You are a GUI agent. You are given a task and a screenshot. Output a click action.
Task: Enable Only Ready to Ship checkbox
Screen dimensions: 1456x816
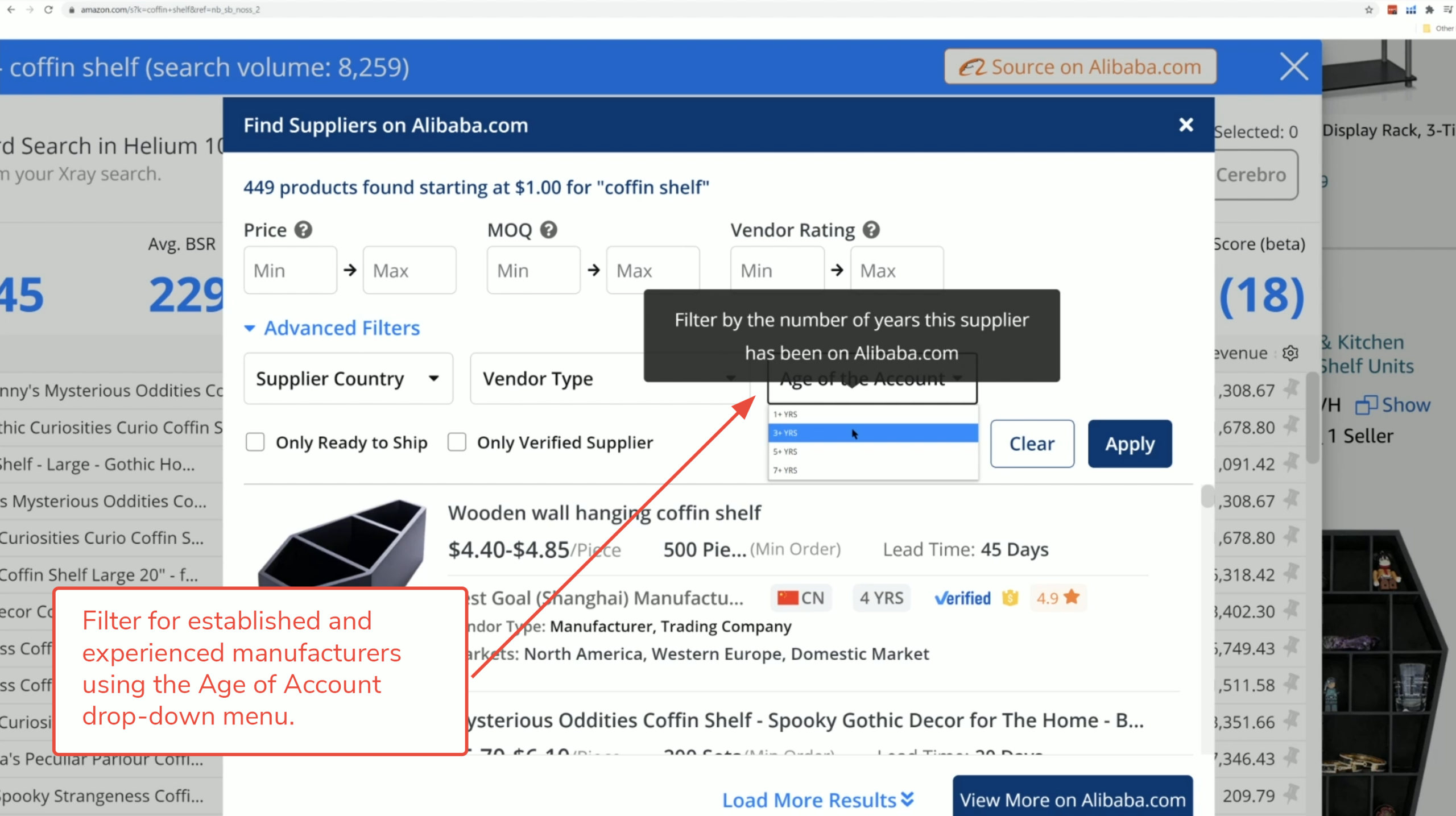tap(255, 442)
